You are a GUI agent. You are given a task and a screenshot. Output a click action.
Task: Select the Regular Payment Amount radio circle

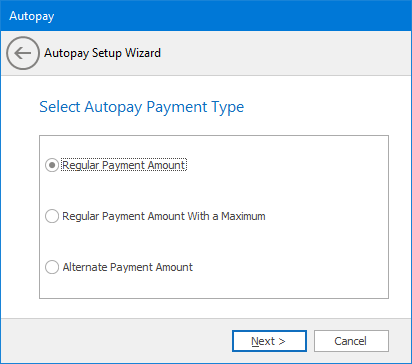tap(52, 165)
